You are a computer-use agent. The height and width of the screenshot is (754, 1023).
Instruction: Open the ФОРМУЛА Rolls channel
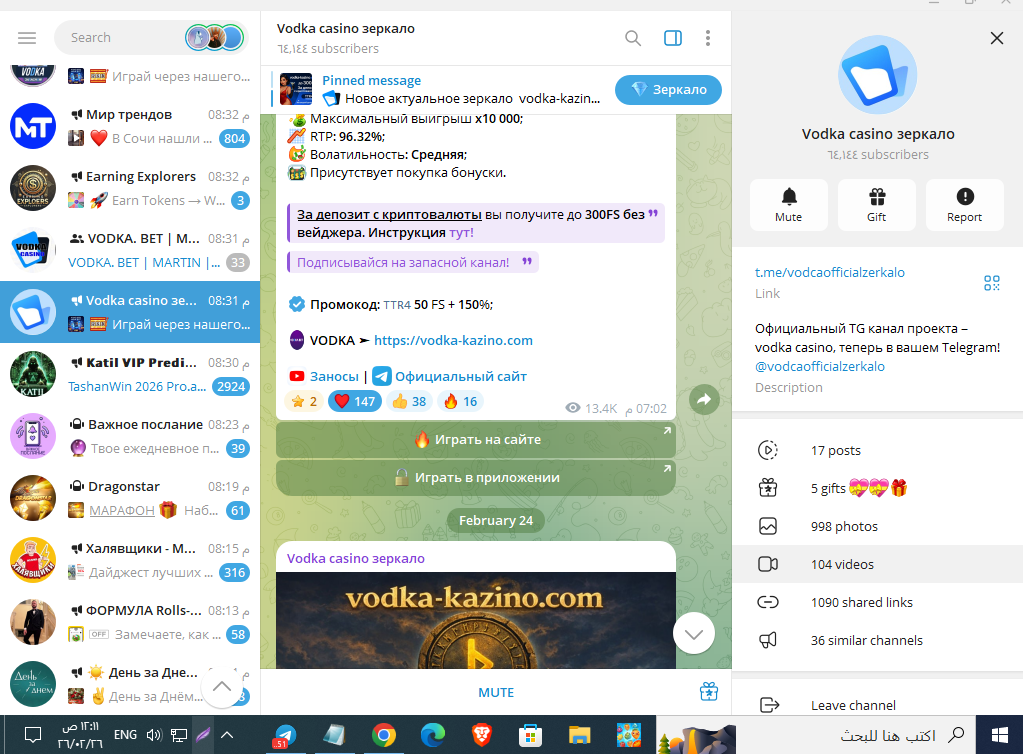pos(130,622)
